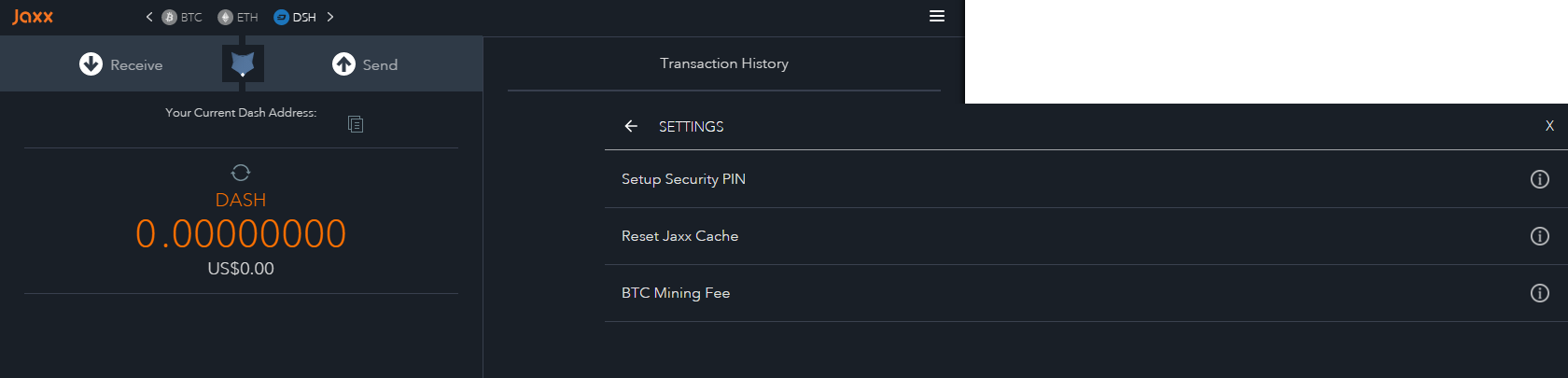Viewport: 1568px width, 378px height.
Task: Click the Jaxx logo
Action: click(33, 17)
